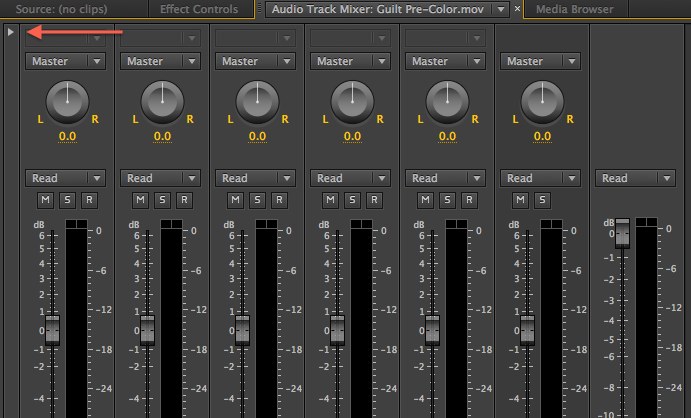Open the Audio Track Mixer sequence dropdown arrow

[x=501, y=9]
